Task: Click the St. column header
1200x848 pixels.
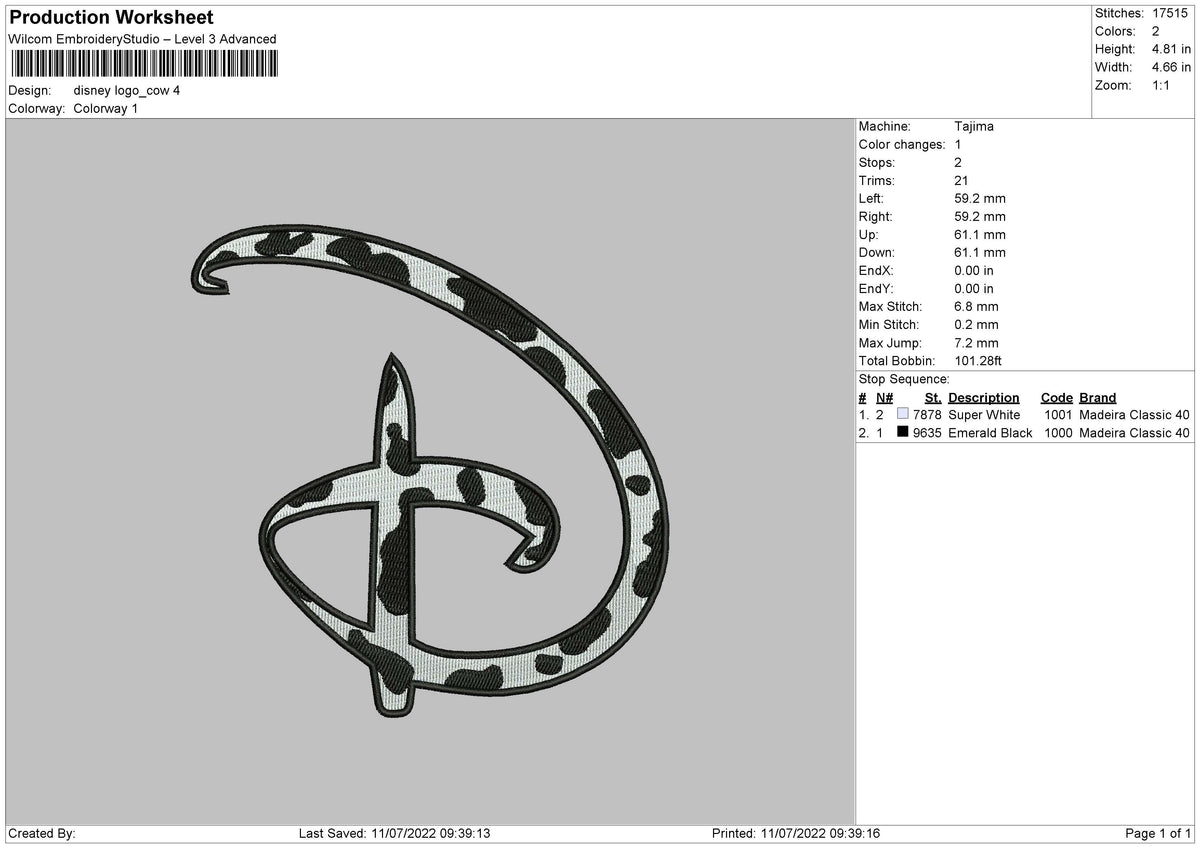Action: pos(933,397)
